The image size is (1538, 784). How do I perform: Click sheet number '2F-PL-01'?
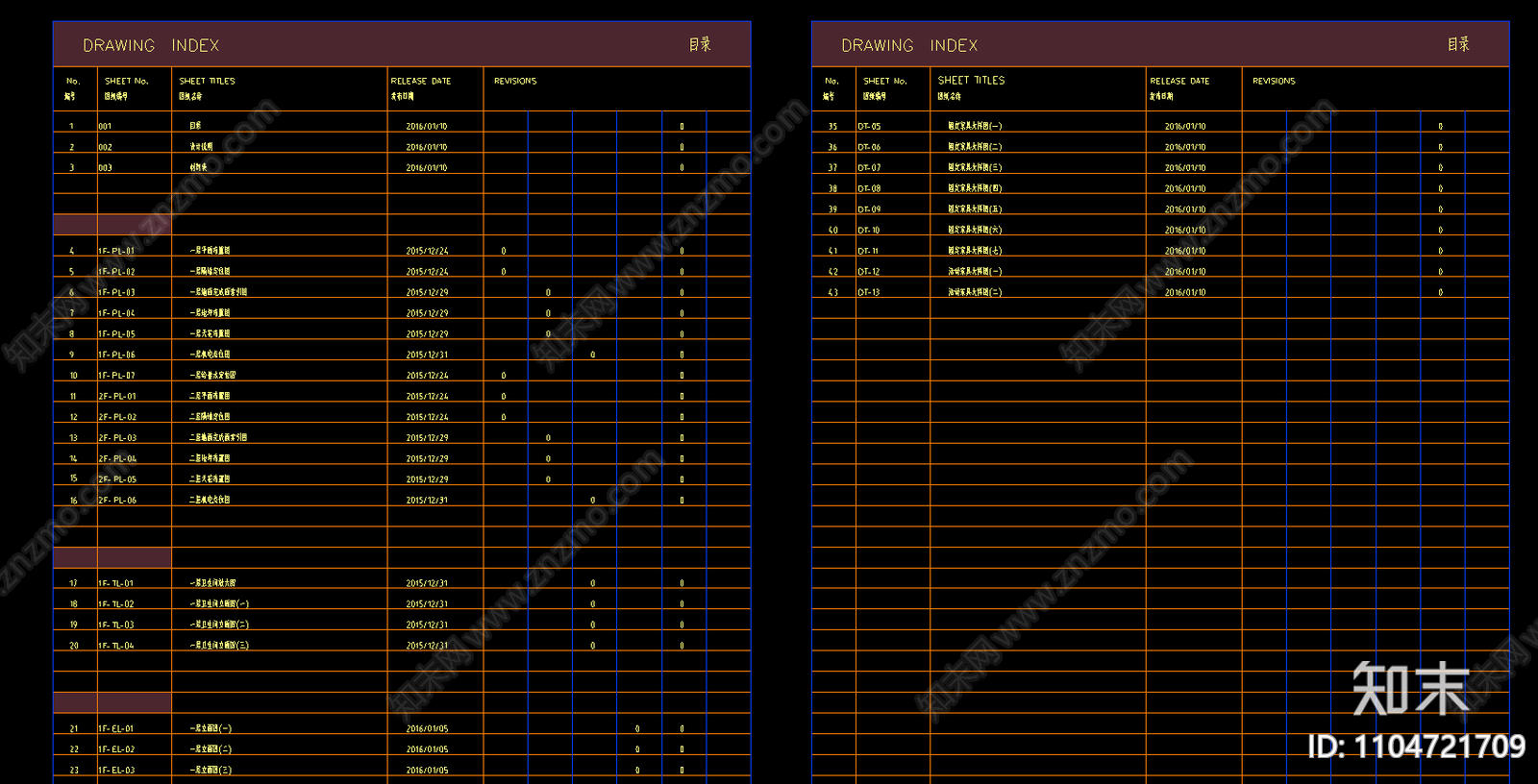[117, 396]
